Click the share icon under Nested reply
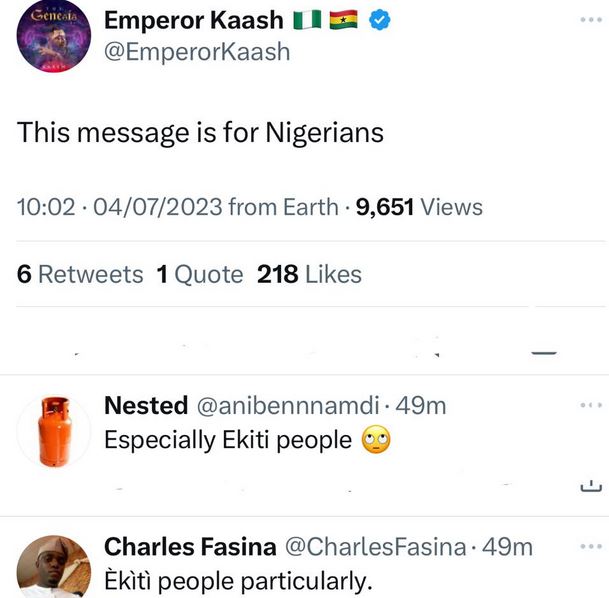Screen dimensions: 609x598 [x=590, y=487]
